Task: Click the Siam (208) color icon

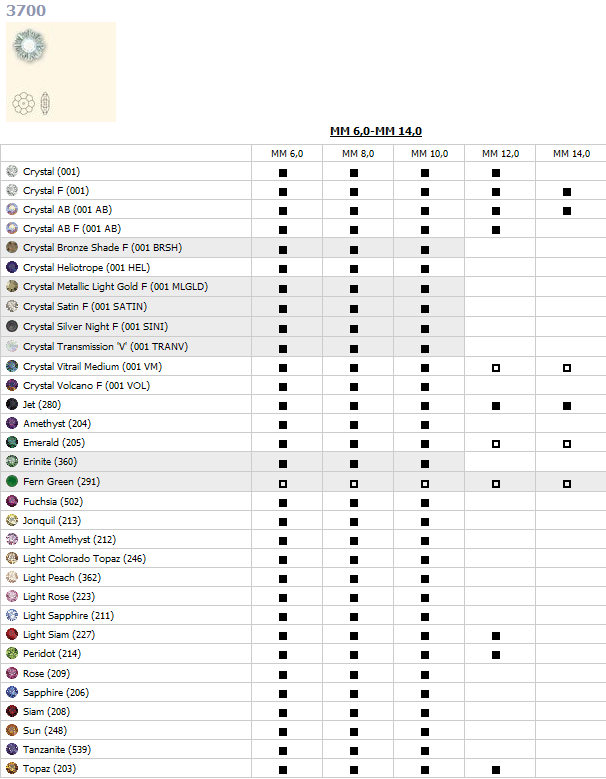Action: coord(12,711)
